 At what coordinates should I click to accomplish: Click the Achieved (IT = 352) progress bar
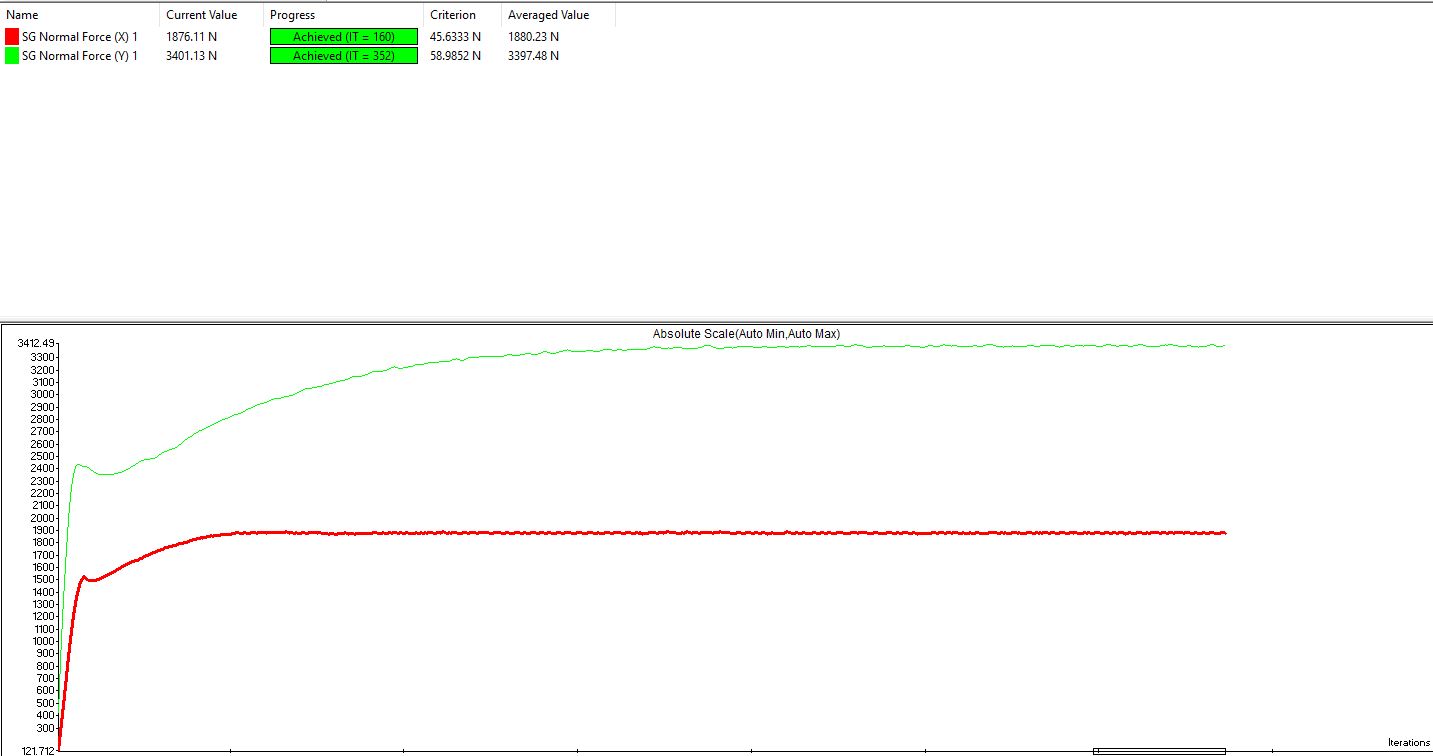pos(344,56)
